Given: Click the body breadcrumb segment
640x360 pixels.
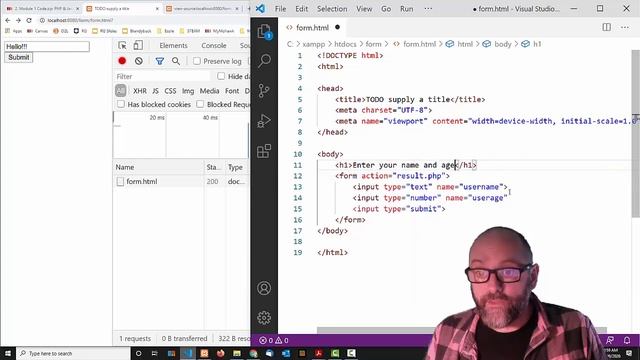Looking at the screenshot, I should 502,44.
